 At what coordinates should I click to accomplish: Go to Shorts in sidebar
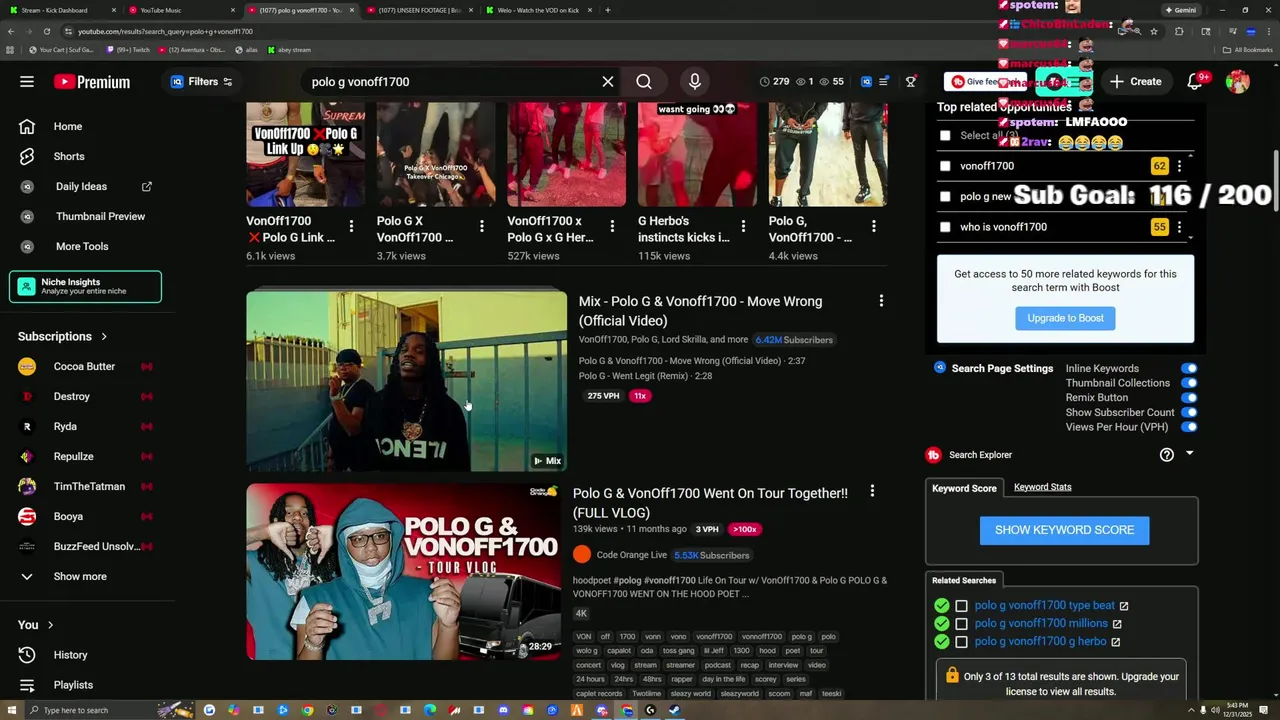coord(69,156)
